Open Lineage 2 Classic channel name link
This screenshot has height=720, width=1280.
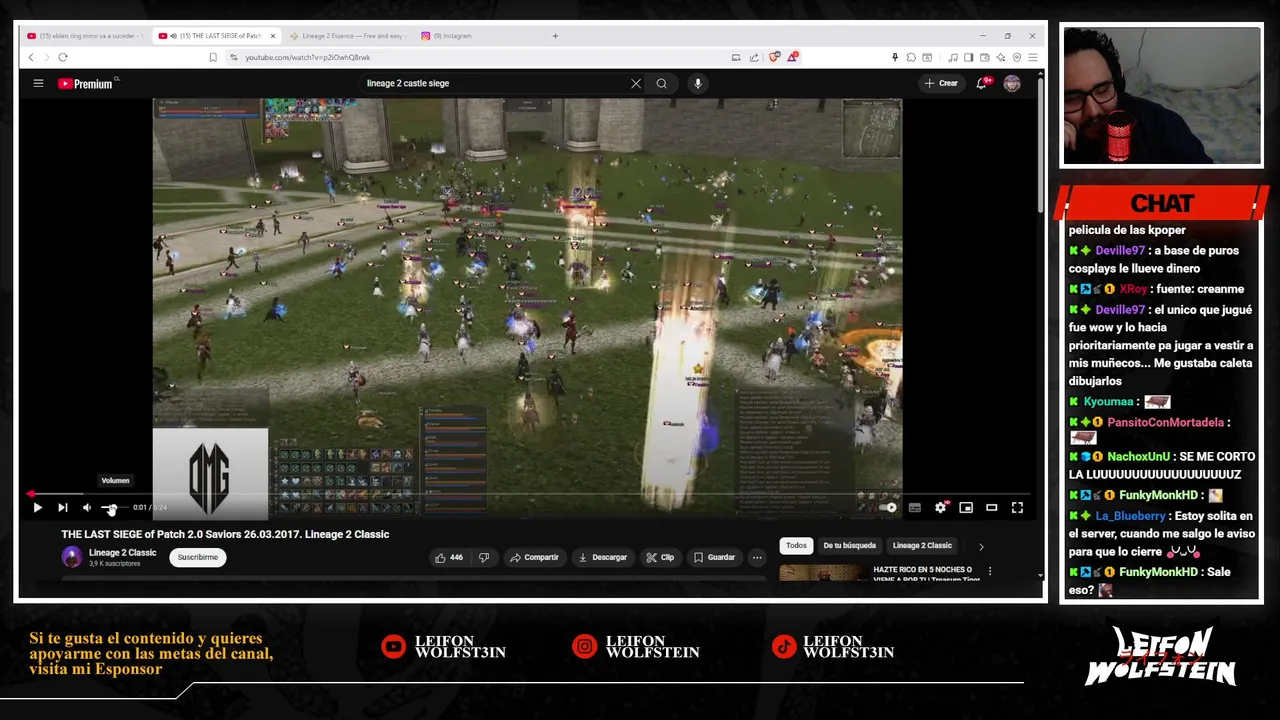point(122,553)
